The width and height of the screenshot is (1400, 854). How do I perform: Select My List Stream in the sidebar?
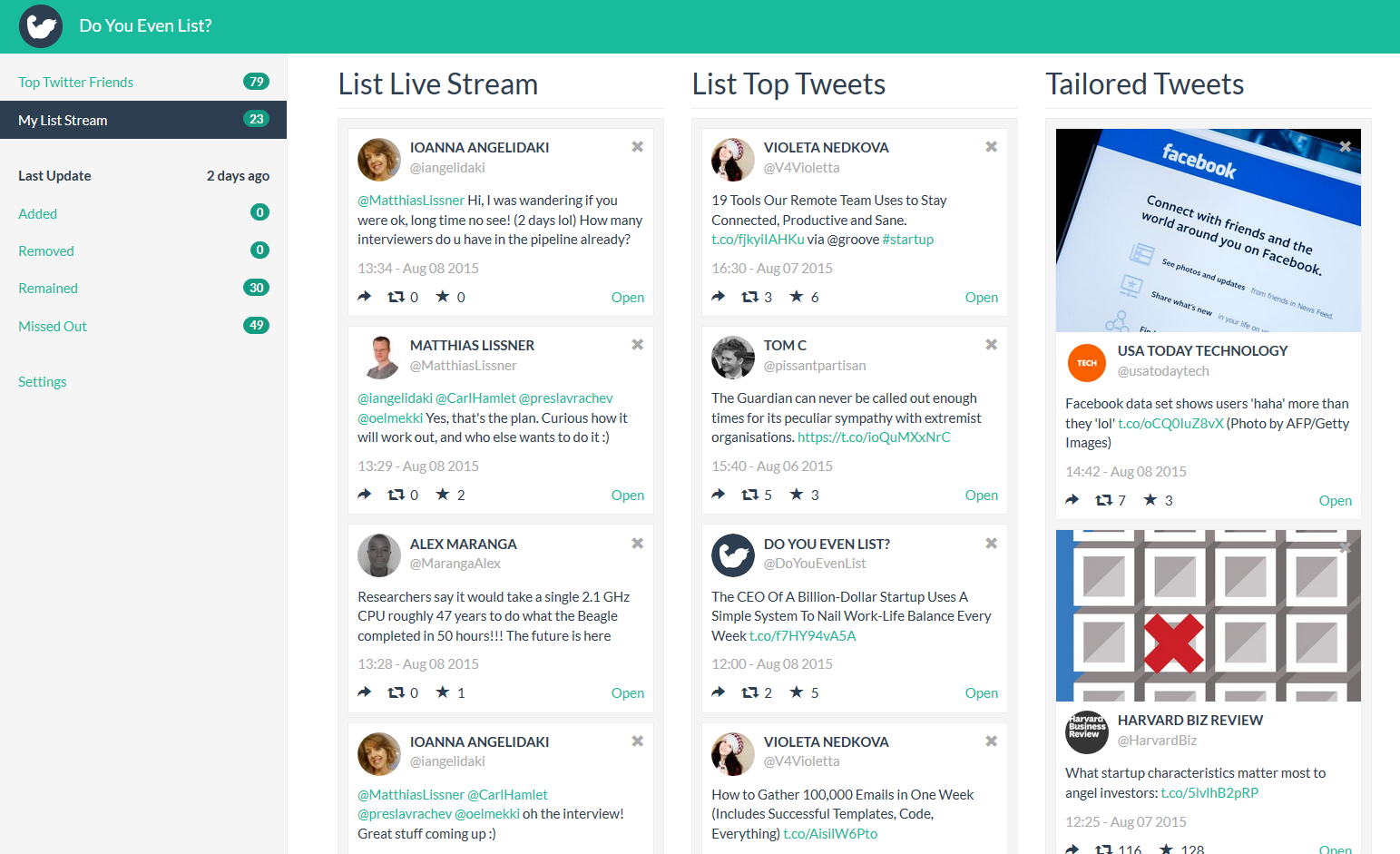click(62, 120)
